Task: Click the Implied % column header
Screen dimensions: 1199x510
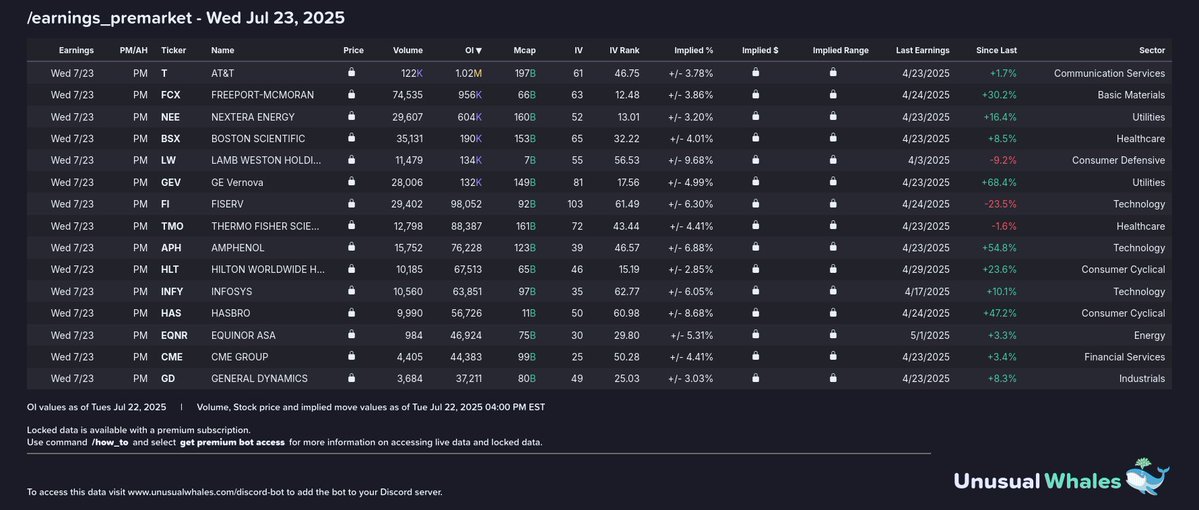Action: pyautogui.click(x=694, y=50)
